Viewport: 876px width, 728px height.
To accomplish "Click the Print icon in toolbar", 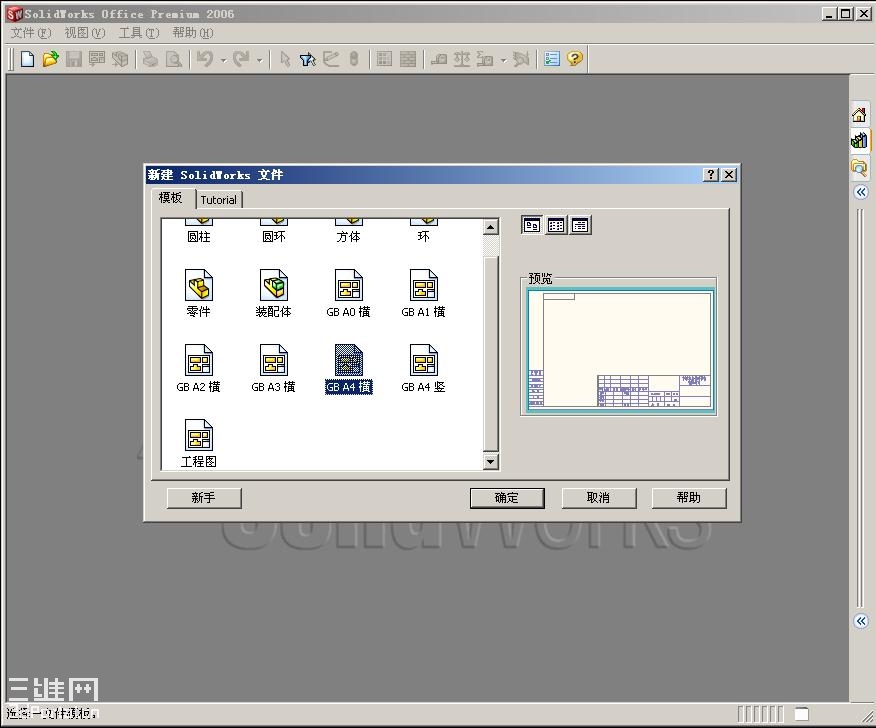I will 150,59.
